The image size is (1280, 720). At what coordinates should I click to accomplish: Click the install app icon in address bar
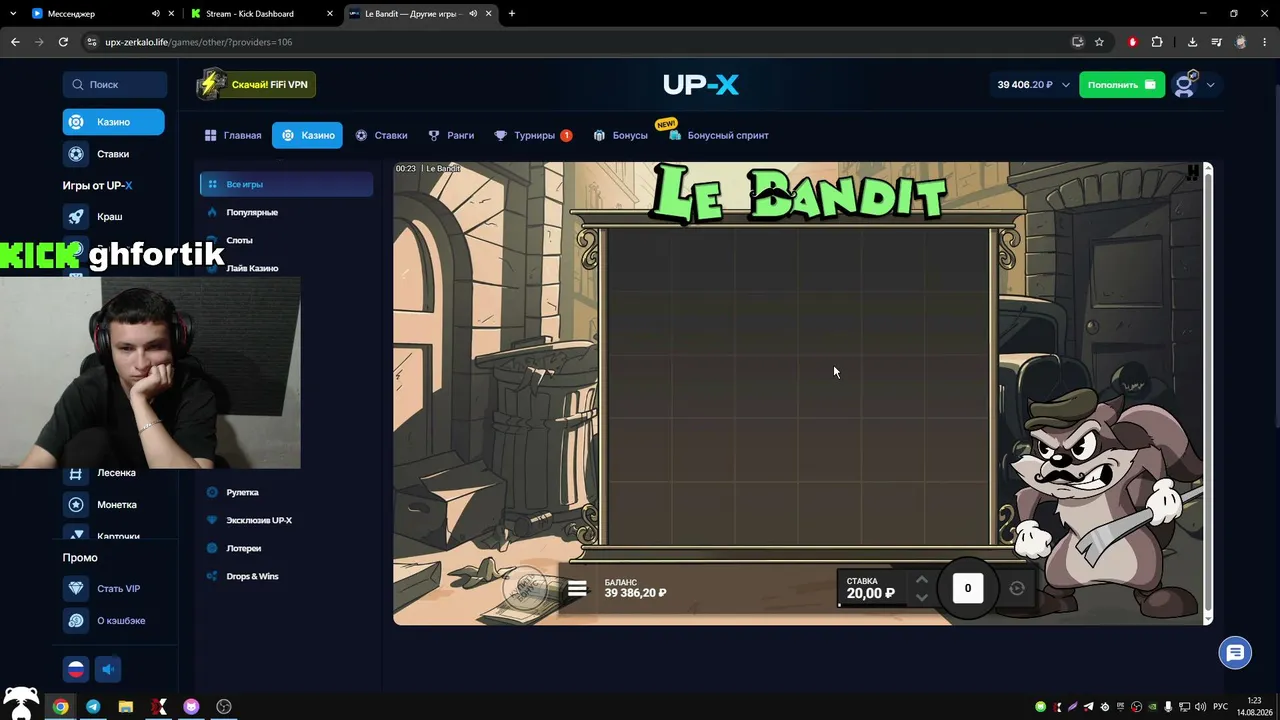coord(1077,42)
